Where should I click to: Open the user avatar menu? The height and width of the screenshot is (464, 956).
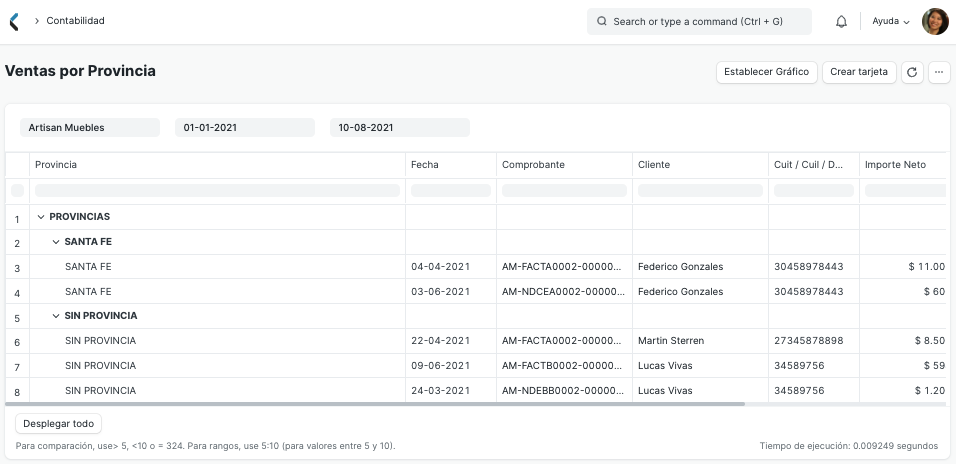(935, 21)
